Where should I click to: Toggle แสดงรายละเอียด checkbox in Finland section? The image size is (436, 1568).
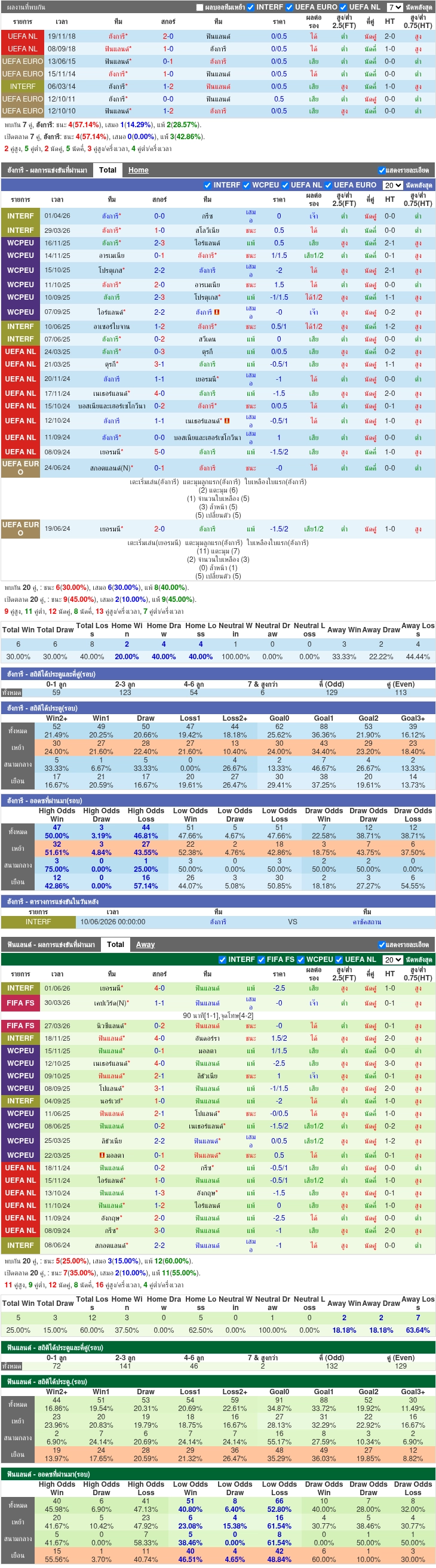[x=382, y=945]
